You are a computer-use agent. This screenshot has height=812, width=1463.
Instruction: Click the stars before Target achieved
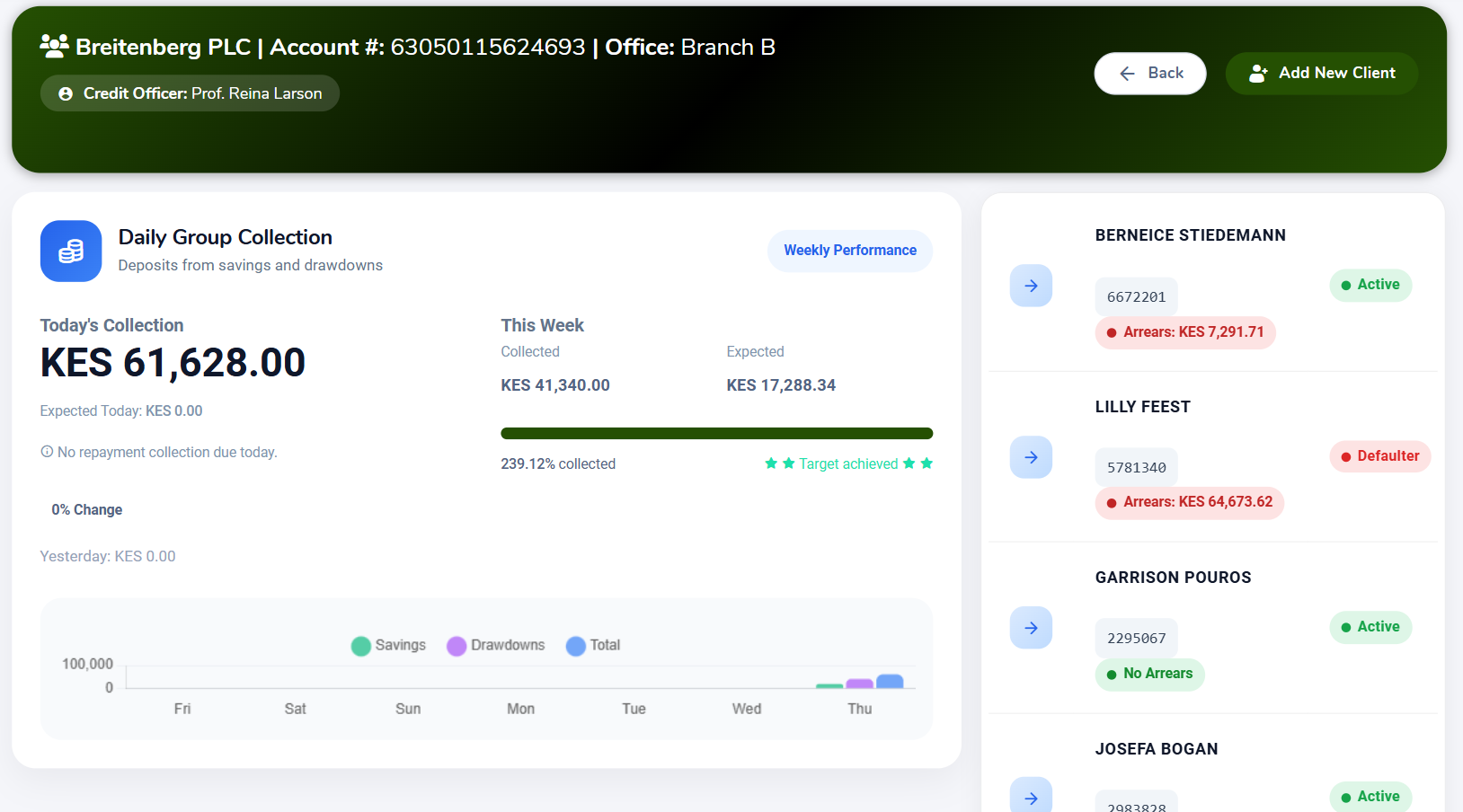[x=779, y=463]
